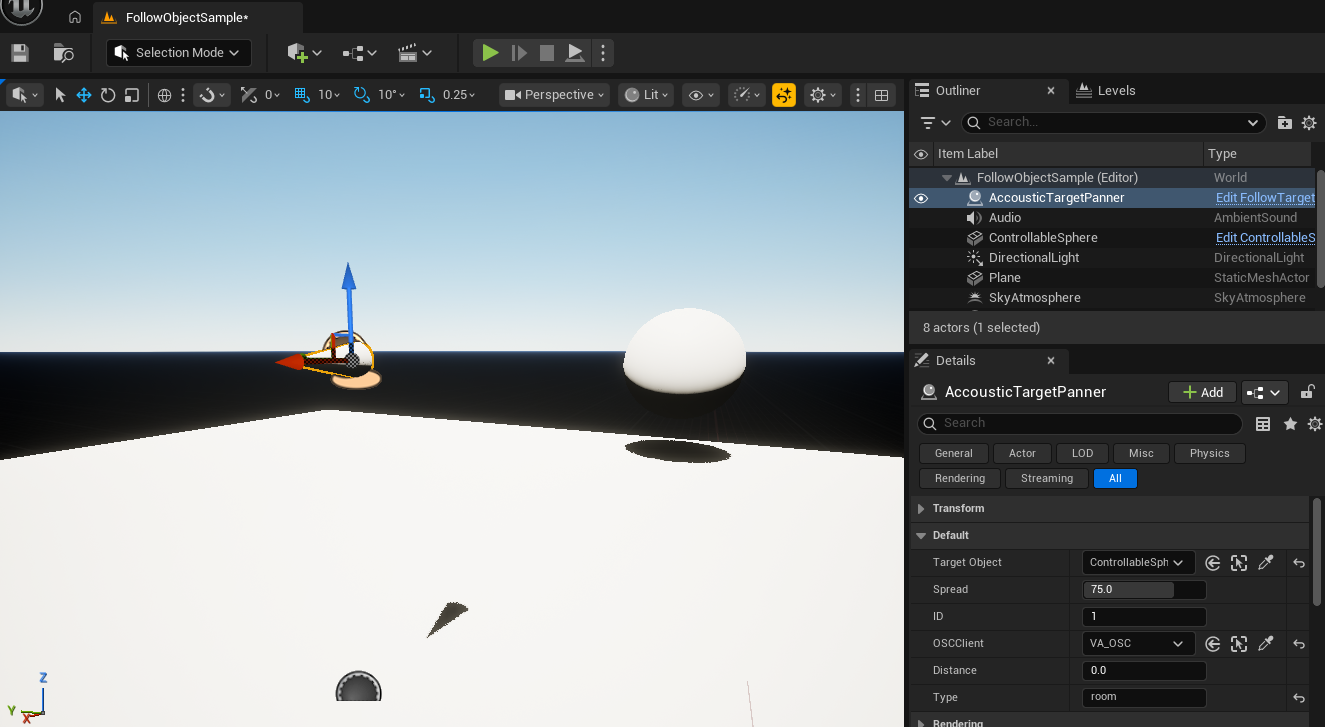The width and height of the screenshot is (1325, 727).
Task: Start Play in editor
Action: (x=490, y=53)
